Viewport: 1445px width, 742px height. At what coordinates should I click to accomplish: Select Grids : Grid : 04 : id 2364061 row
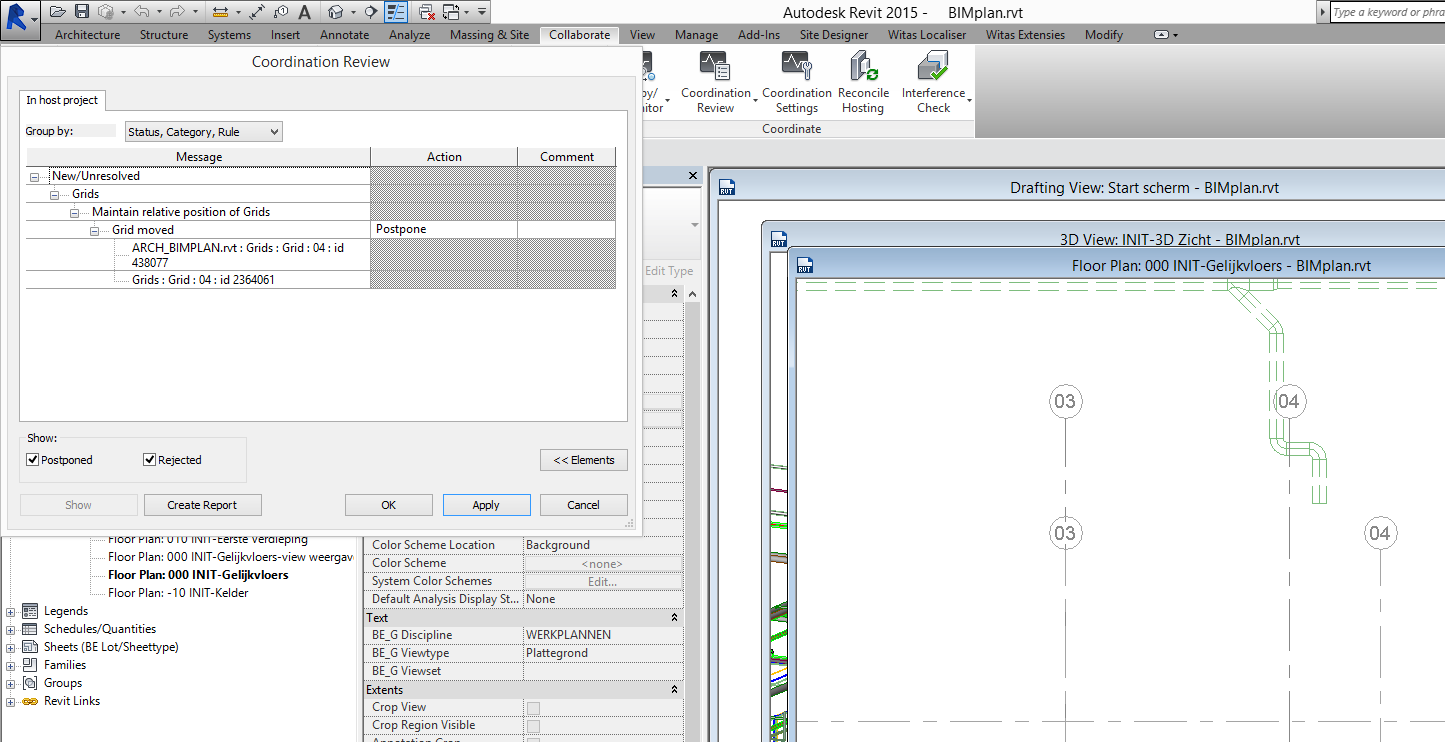pyautogui.click(x=203, y=280)
